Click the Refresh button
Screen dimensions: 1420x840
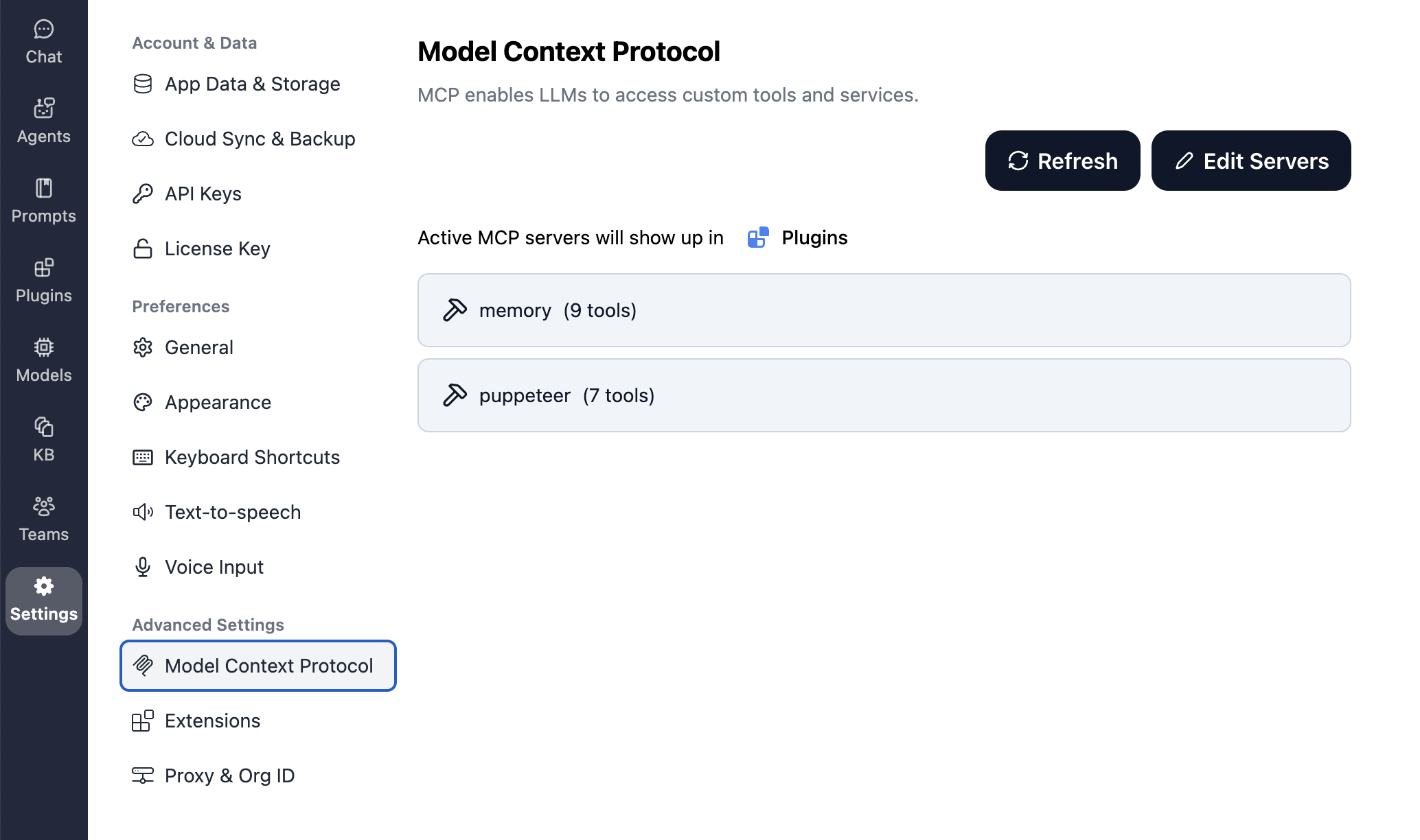click(x=1062, y=161)
